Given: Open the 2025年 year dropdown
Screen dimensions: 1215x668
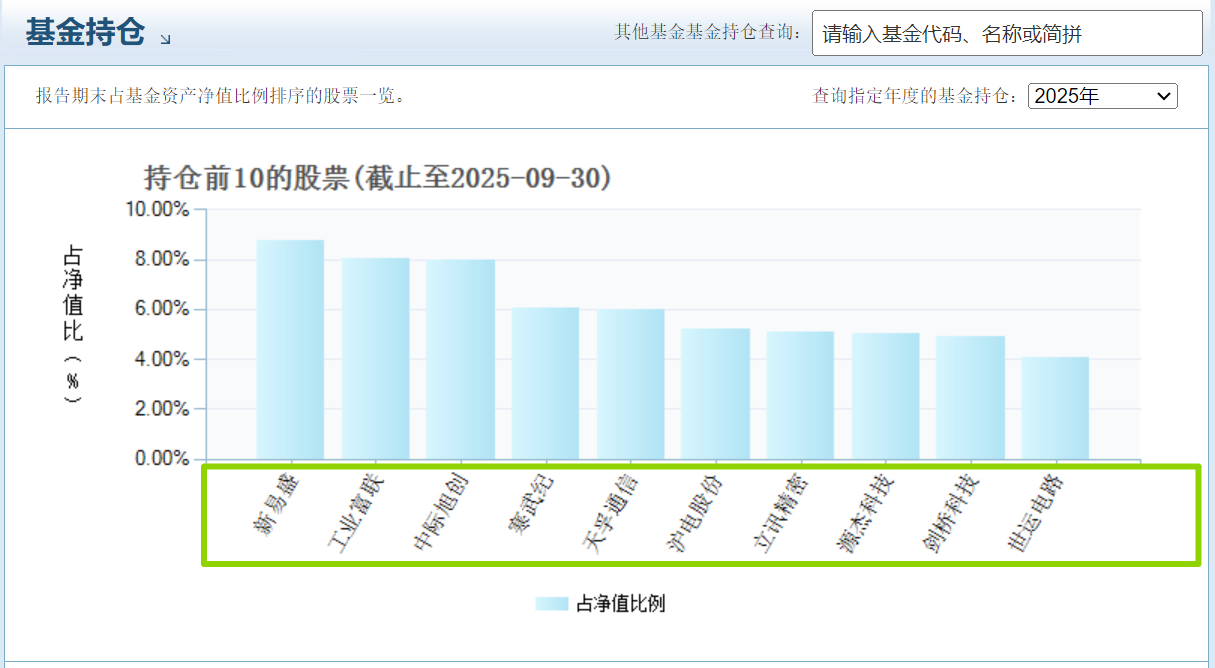Looking at the screenshot, I should pyautogui.click(x=1103, y=96).
